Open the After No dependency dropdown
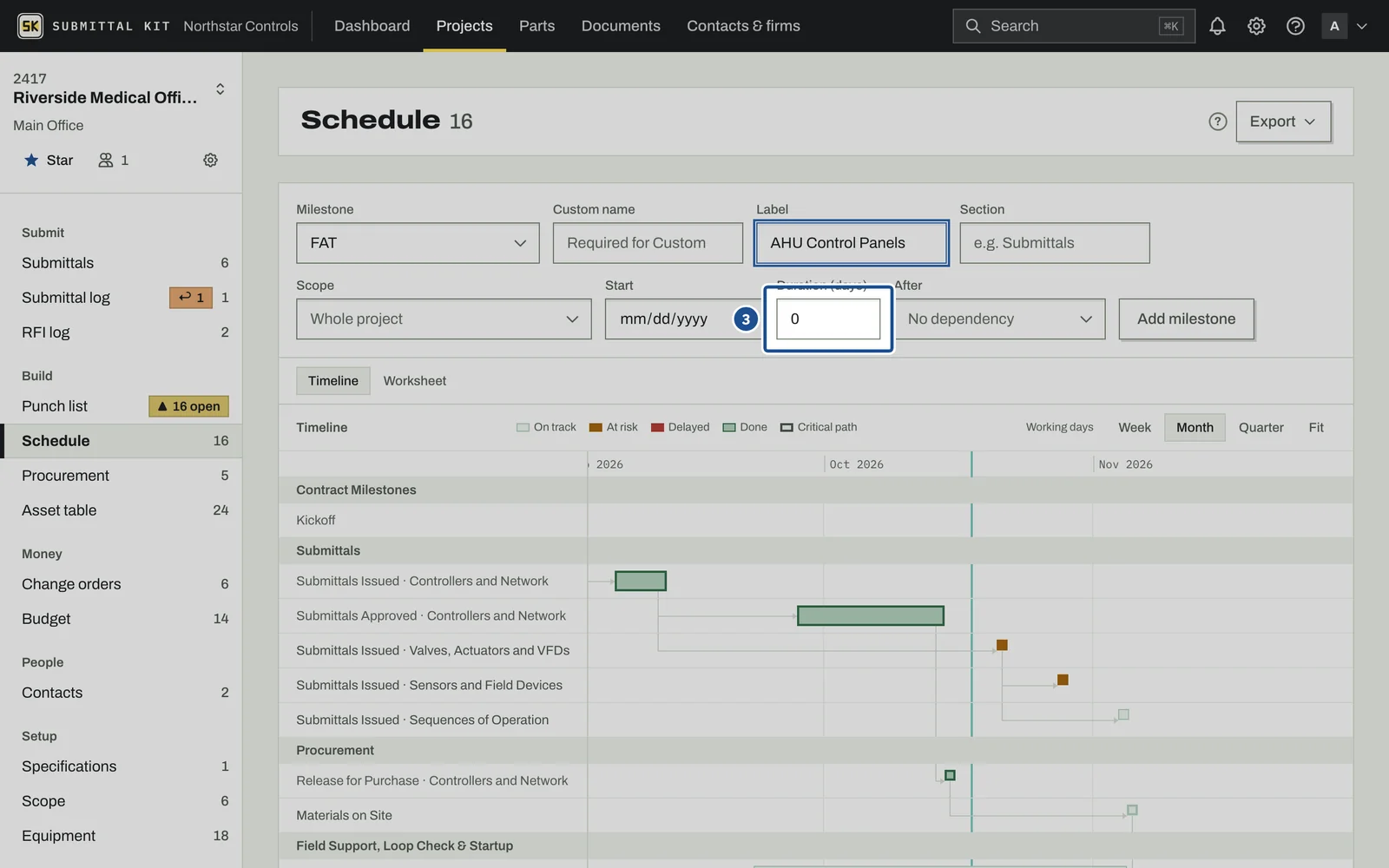The image size is (1389, 868). click(x=999, y=319)
